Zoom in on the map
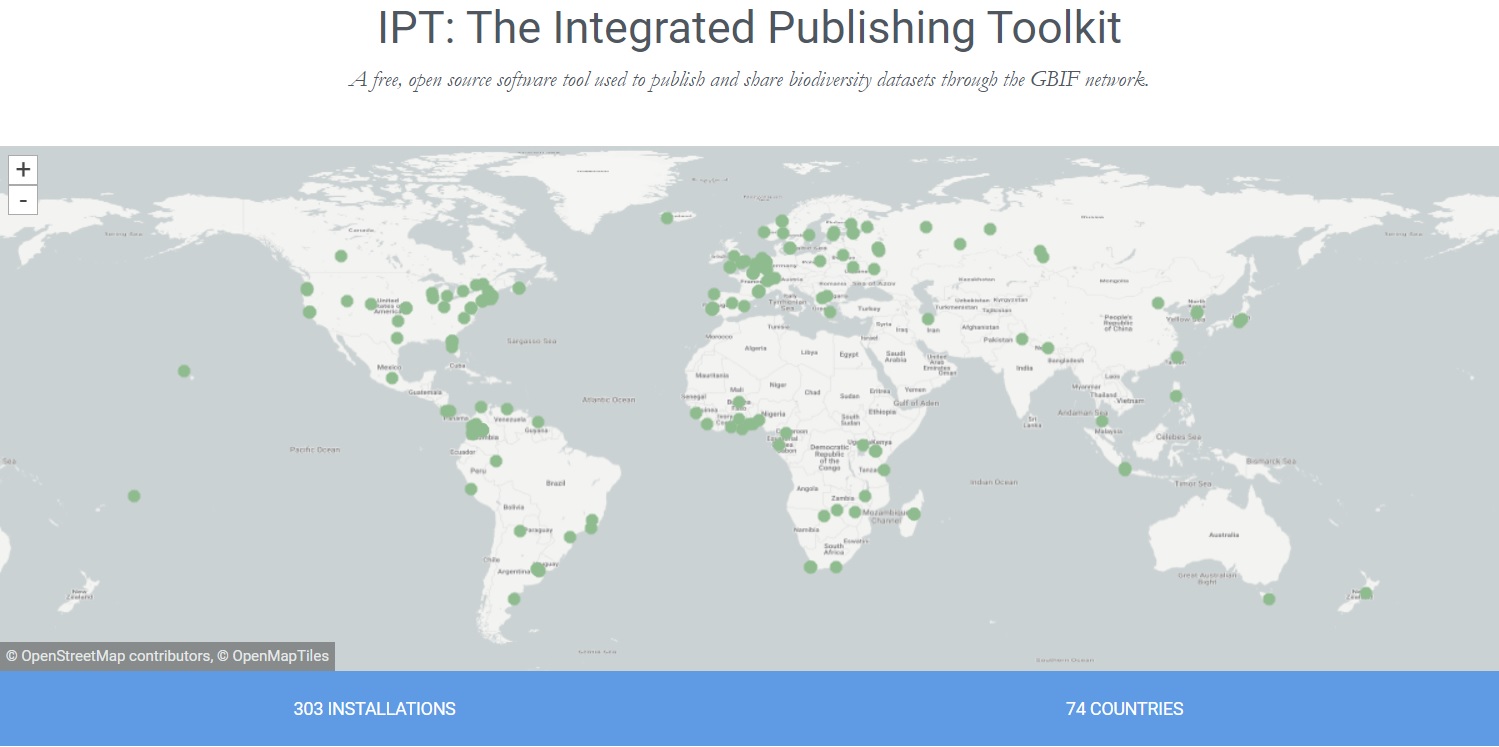This screenshot has width=1499, height=747. pos(23,170)
